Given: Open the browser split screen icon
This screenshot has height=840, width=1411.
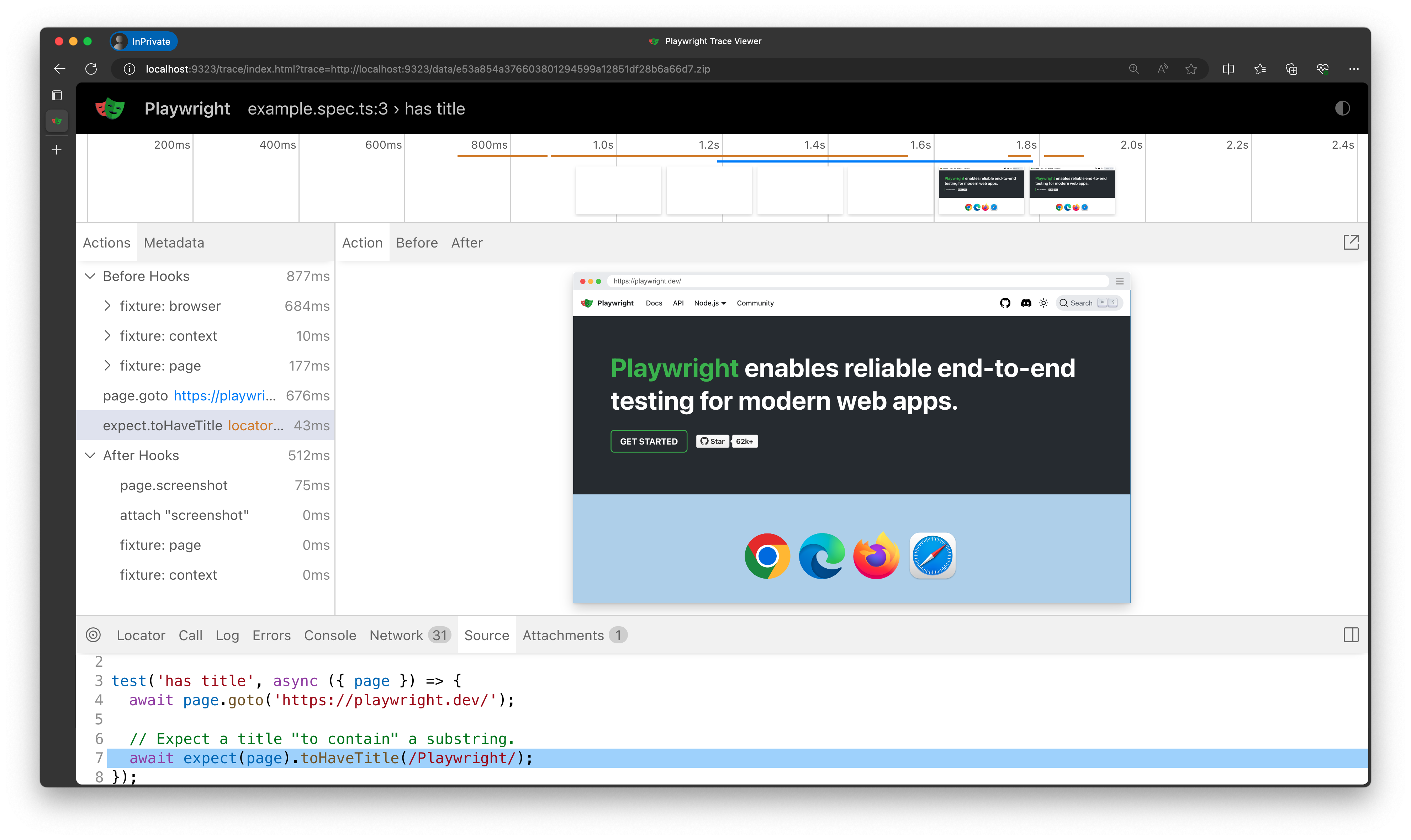Looking at the screenshot, I should 1228,69.
